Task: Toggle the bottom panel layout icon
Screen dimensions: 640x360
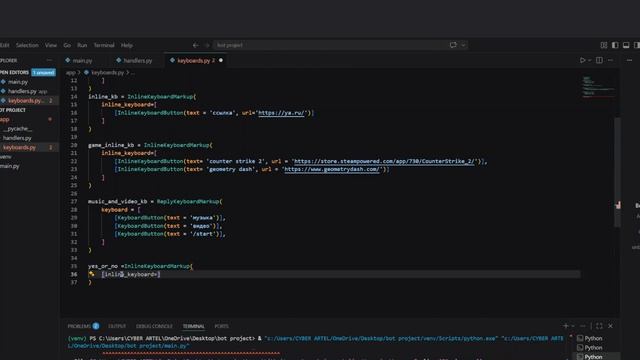Action: tap(626, 45)
